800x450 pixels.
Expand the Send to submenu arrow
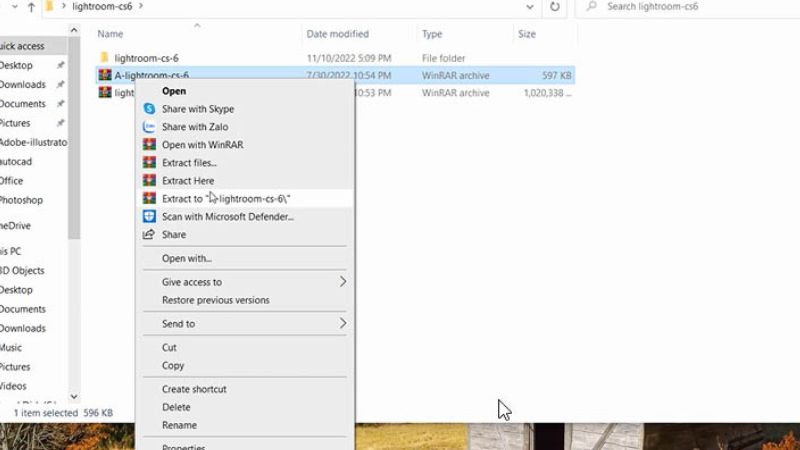click(343, 323)
